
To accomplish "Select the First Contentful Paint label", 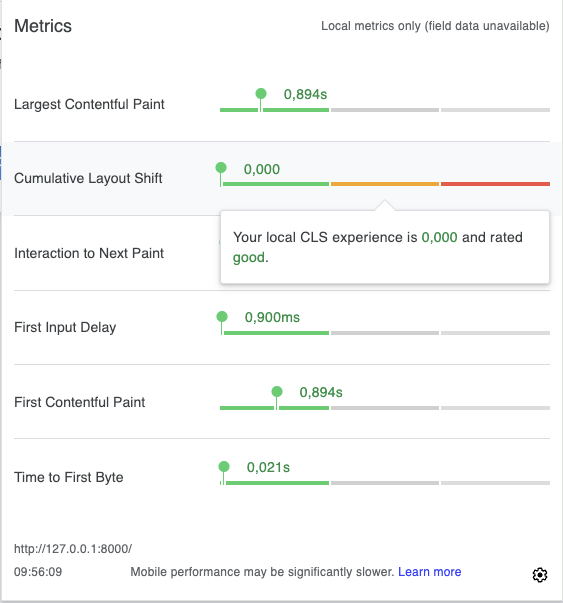I will (80, 402).
